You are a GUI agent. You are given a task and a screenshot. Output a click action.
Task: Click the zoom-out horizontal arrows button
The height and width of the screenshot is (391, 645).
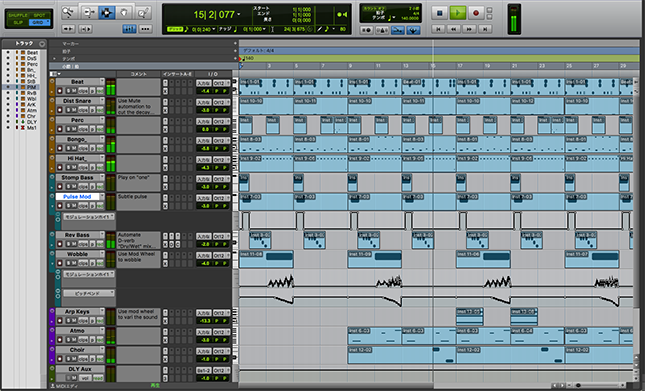pyautogui.click(x=68, y=29)
